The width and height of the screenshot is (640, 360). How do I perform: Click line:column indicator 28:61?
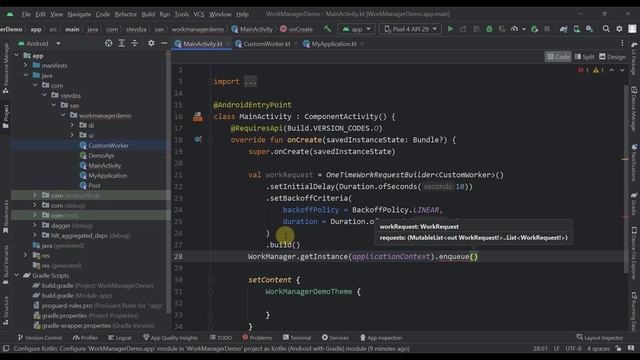540,349
